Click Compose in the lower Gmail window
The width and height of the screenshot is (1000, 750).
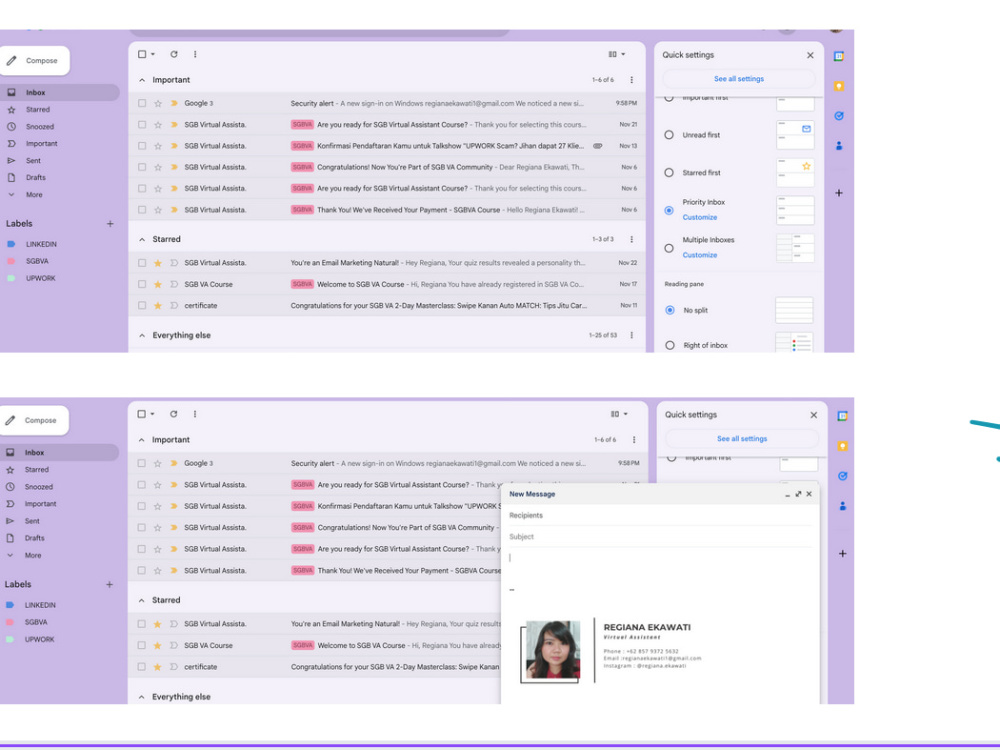pyautogui.click(x=34, y=420)
